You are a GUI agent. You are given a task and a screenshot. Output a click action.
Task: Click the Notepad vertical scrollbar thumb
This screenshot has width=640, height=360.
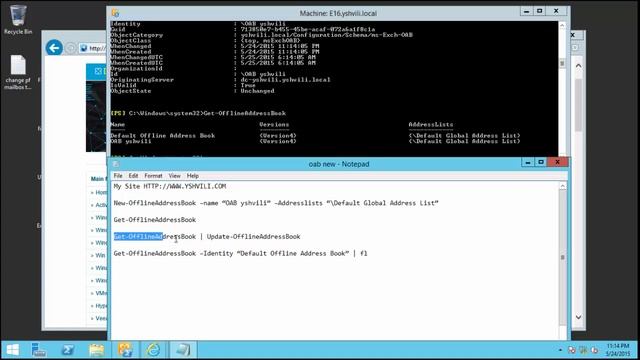pyautogui.click(x=562, y=257)
